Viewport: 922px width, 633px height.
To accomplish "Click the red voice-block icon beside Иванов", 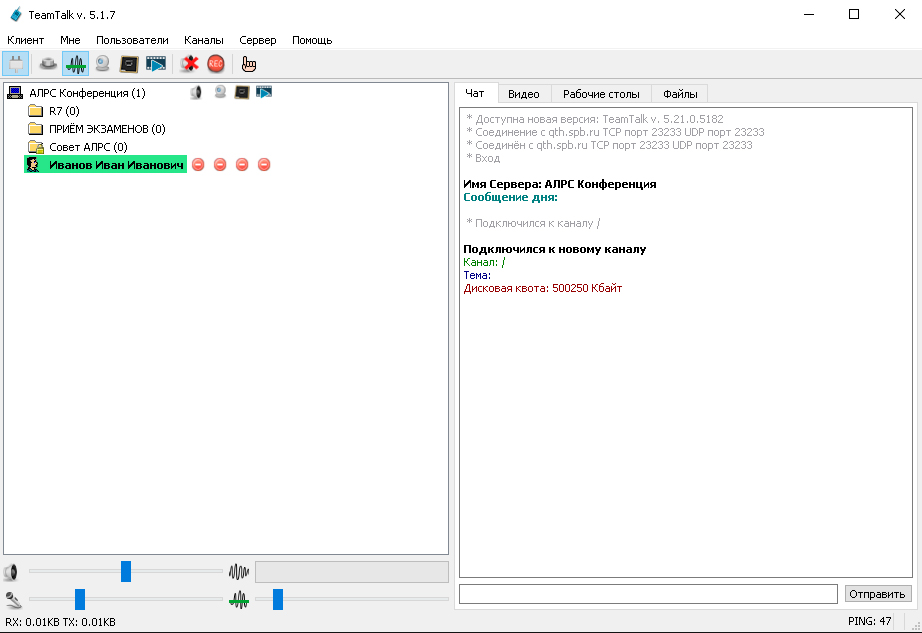I will [198, 165].
